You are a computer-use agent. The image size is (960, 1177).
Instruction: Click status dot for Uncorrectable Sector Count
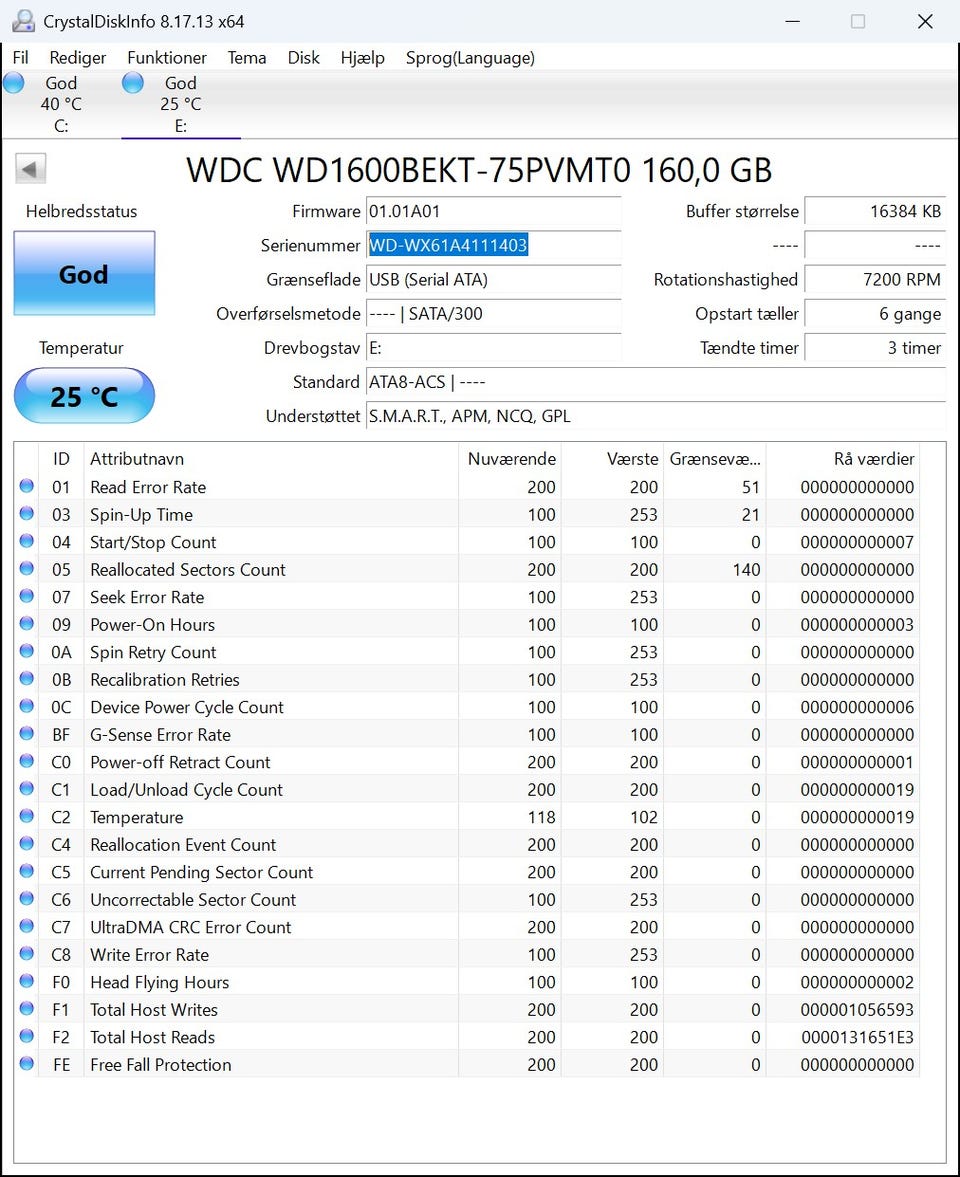click(x=27, y=899)
